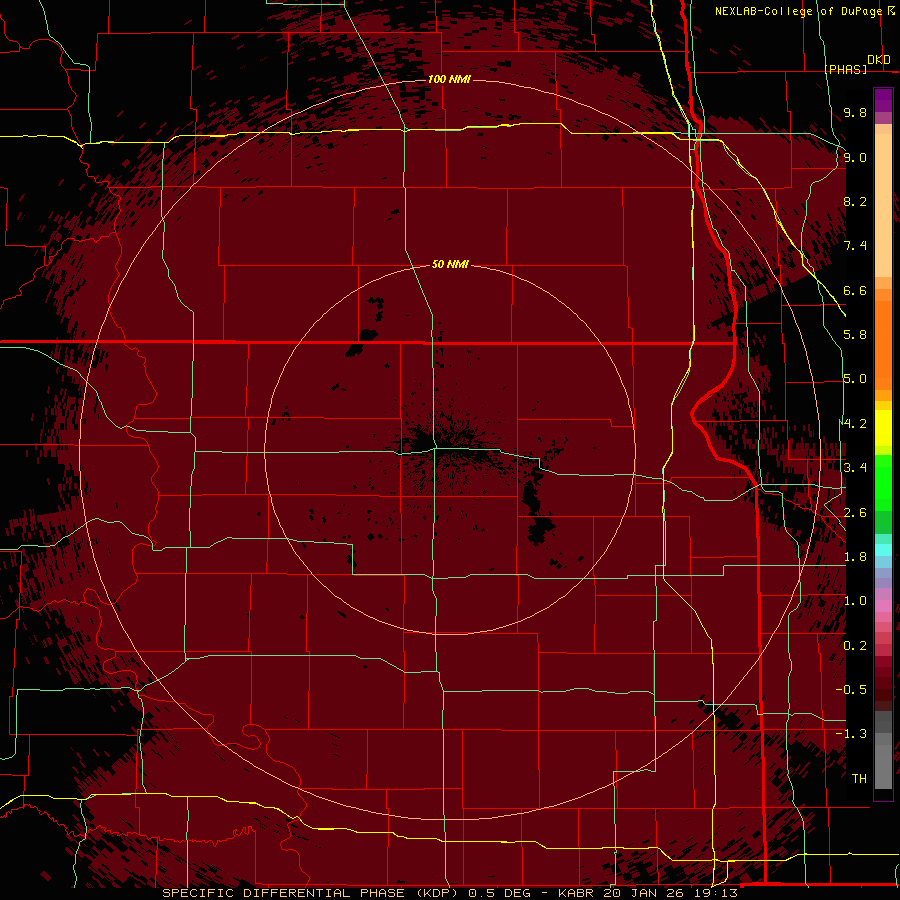Click the 0.2 value on the legend
The height and width of the screenshot is (900, 900).
tap(855, 646)
